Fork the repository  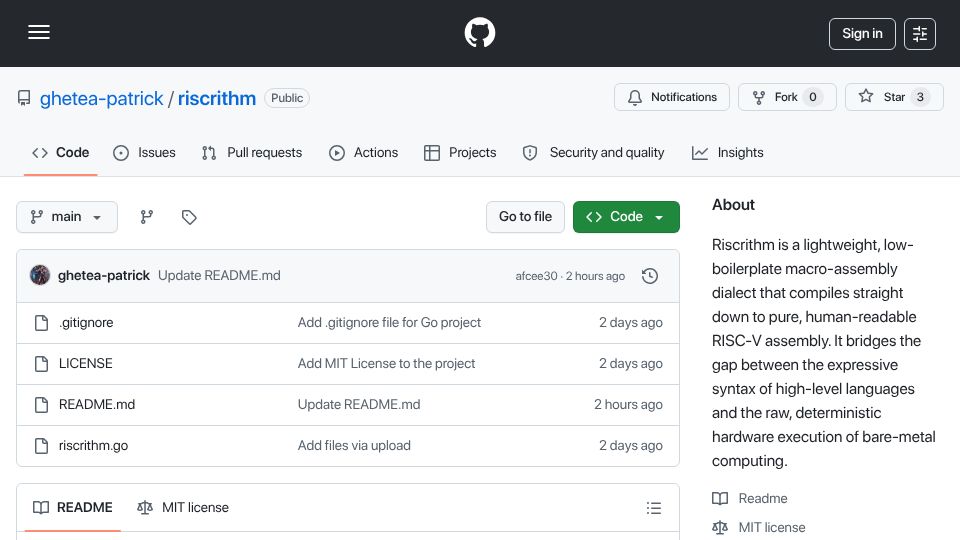(787, 97)
